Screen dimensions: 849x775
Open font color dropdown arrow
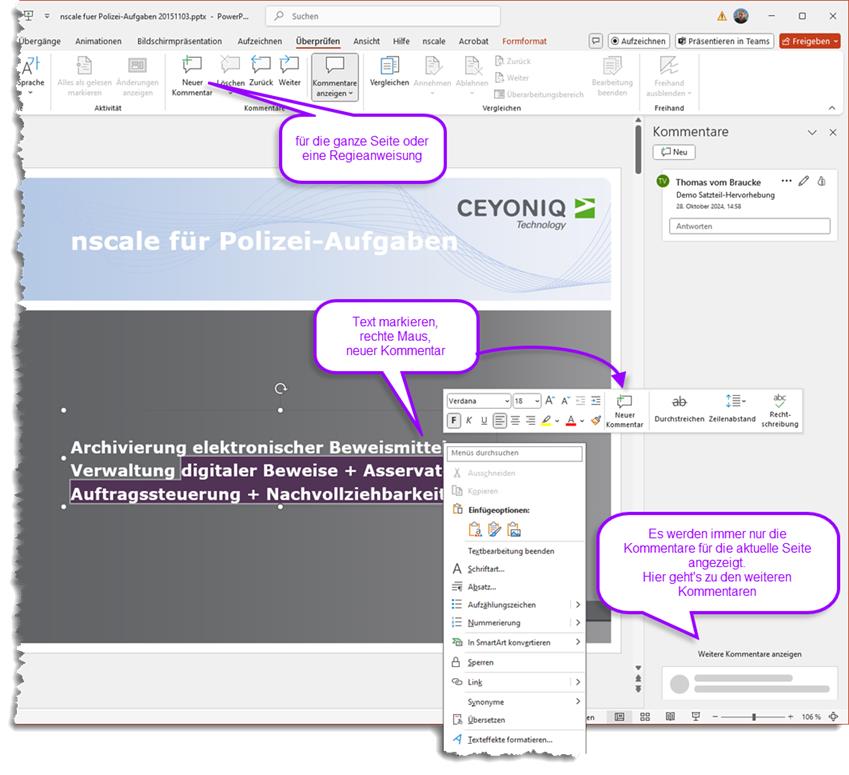tap(582, 421)
